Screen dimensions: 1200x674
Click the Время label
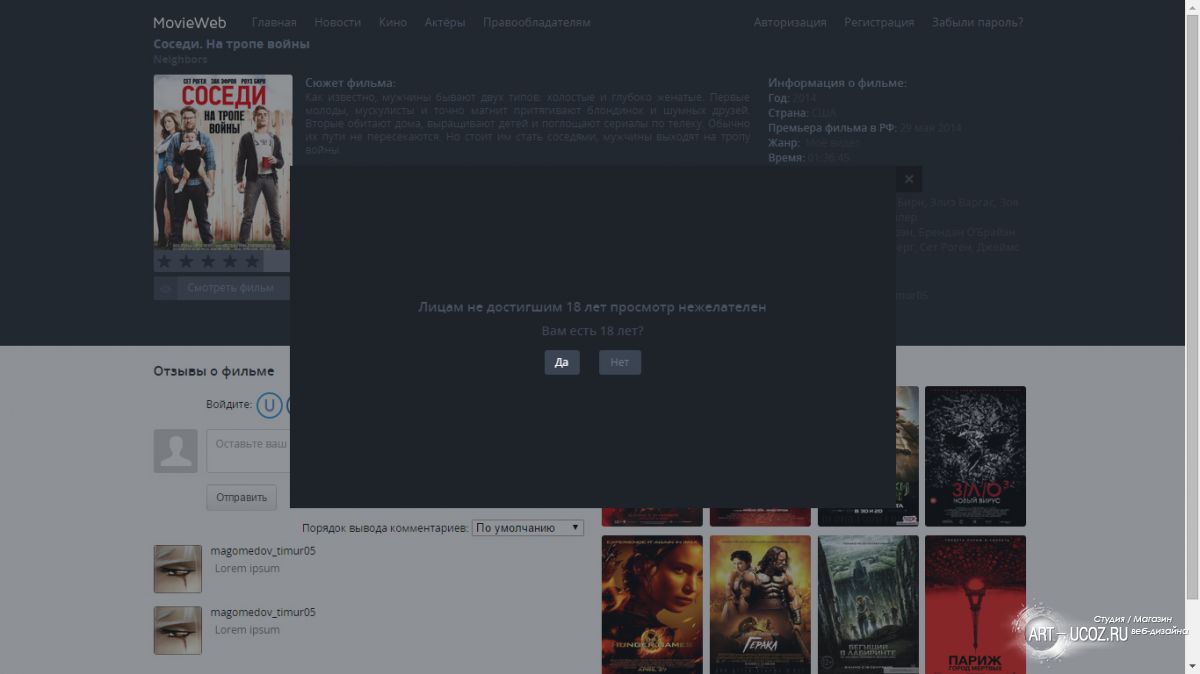pyautogui.click(x=786, y=158)
